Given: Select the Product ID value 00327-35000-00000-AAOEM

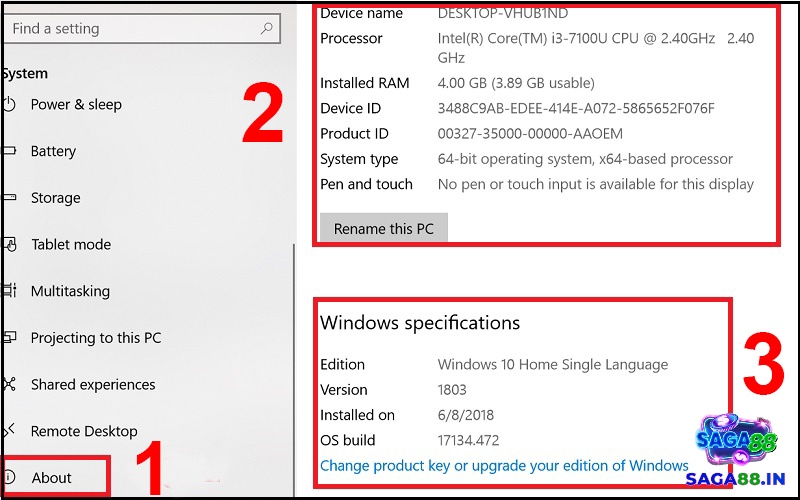Looking at the screenshot, I should pyautogui.click(x=530, y=134).
